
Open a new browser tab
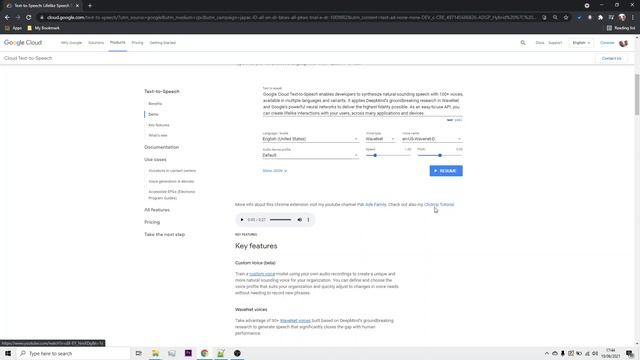tap(90, 6)
